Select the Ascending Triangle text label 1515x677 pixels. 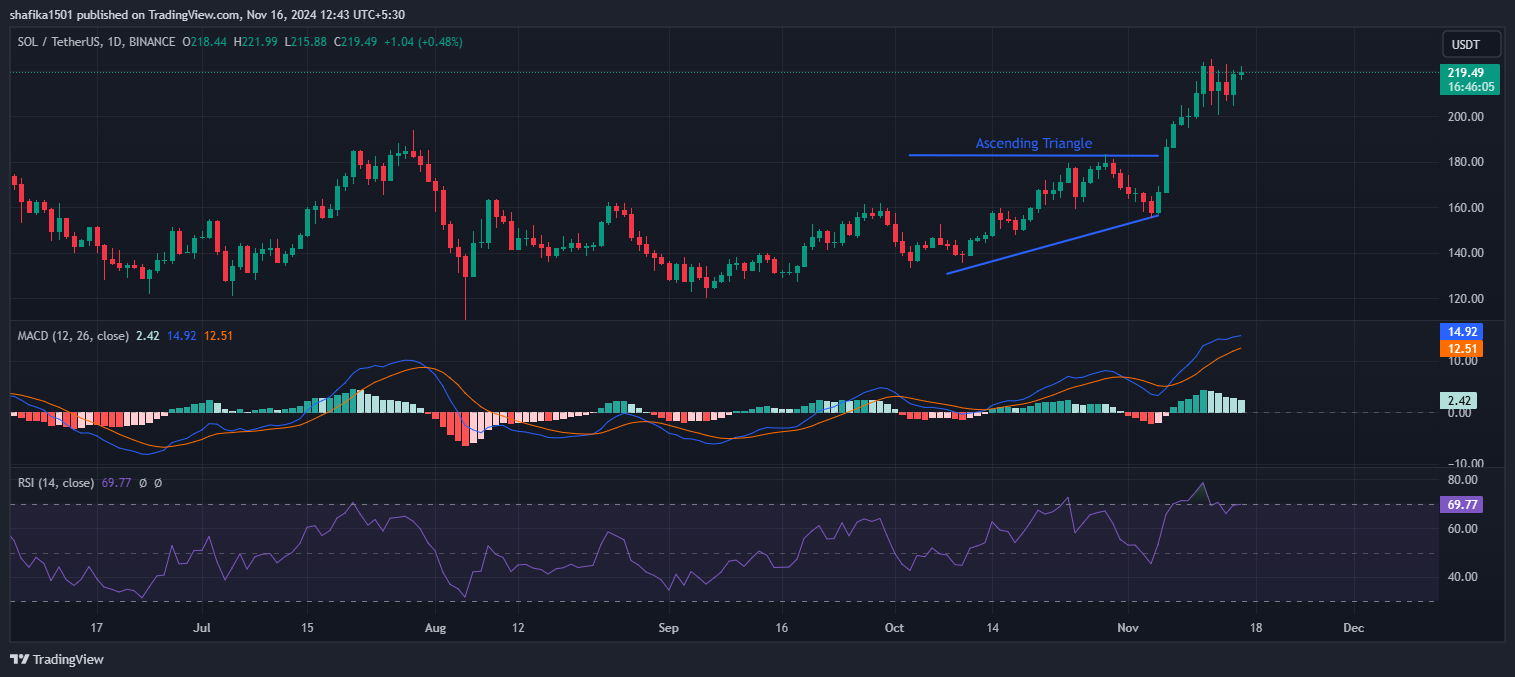1034,144
